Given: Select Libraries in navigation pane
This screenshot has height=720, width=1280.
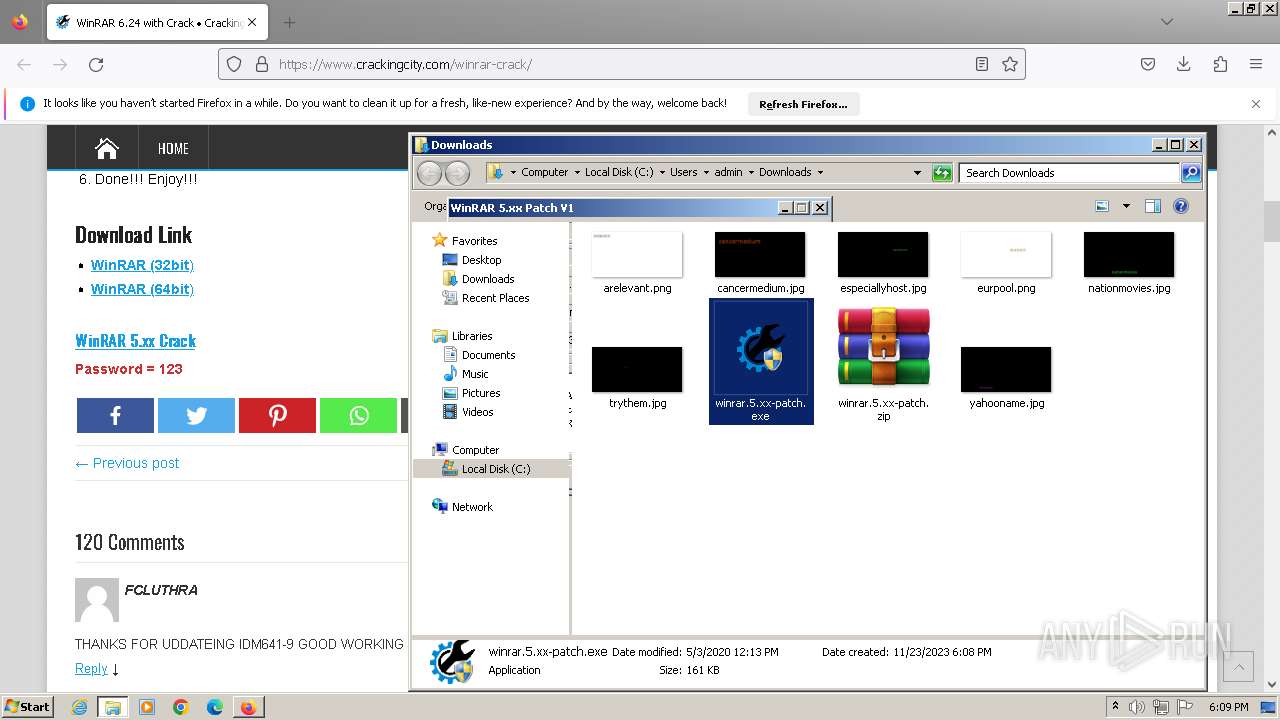Looking at the screenshot, I should [472, 336].
